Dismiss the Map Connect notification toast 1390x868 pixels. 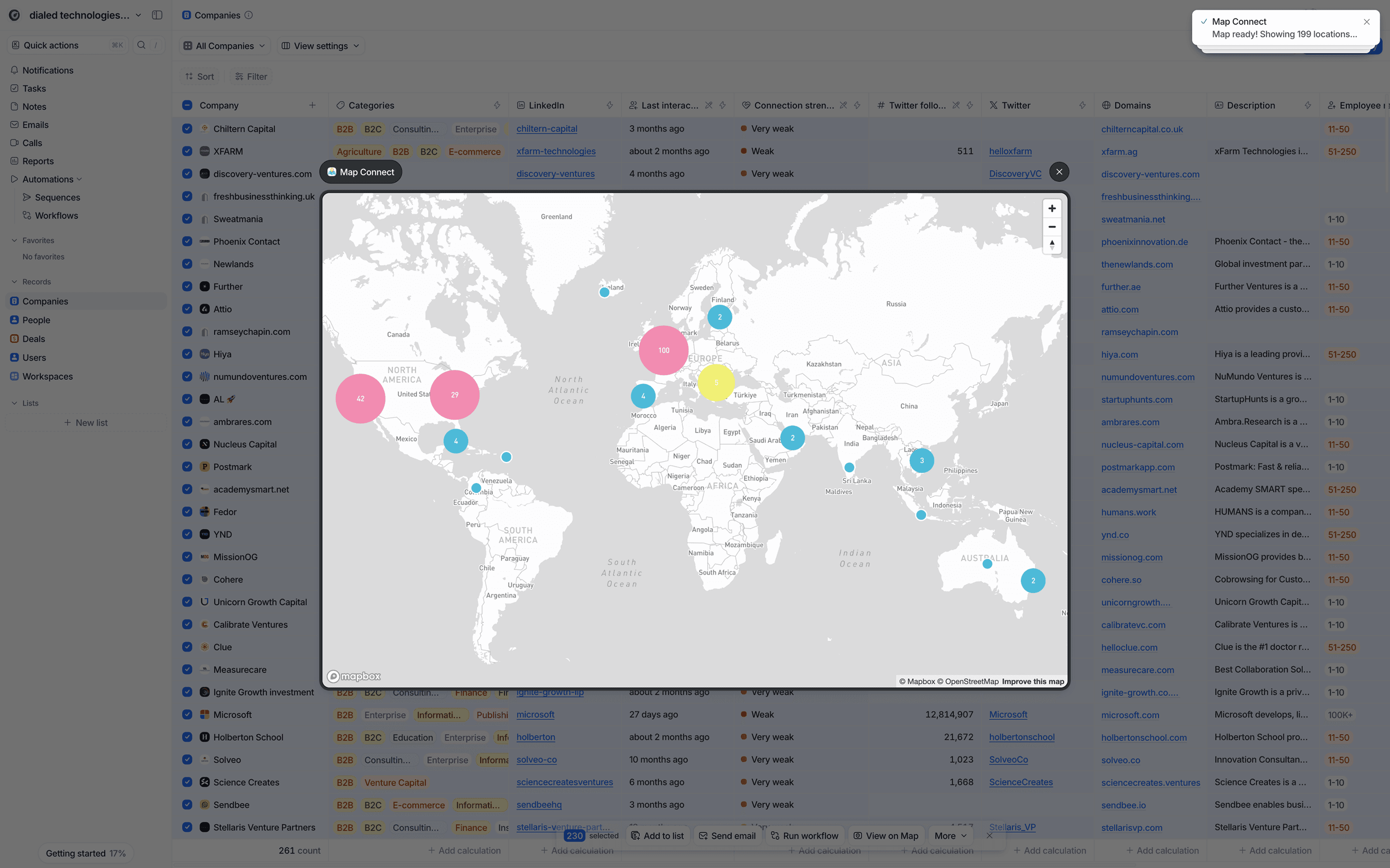(1367, 22)
